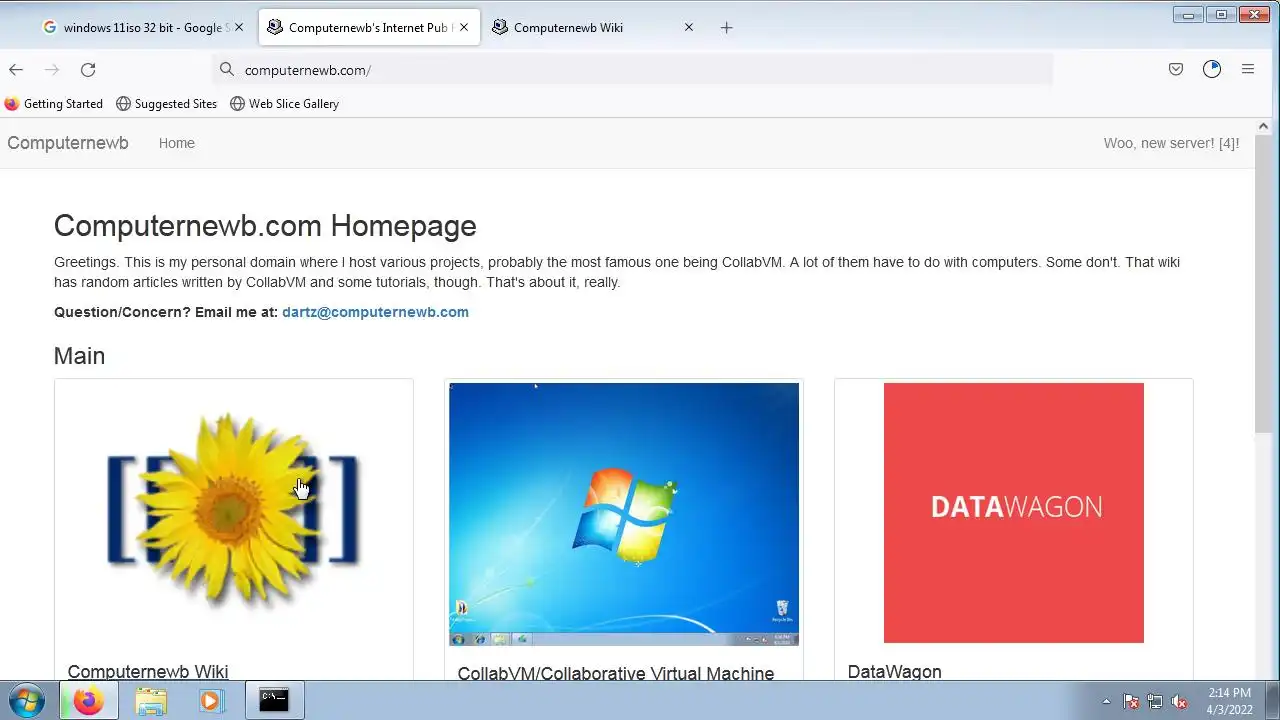Close the Google Search tab
This screenshot has width=1280, height=720.
239,27
